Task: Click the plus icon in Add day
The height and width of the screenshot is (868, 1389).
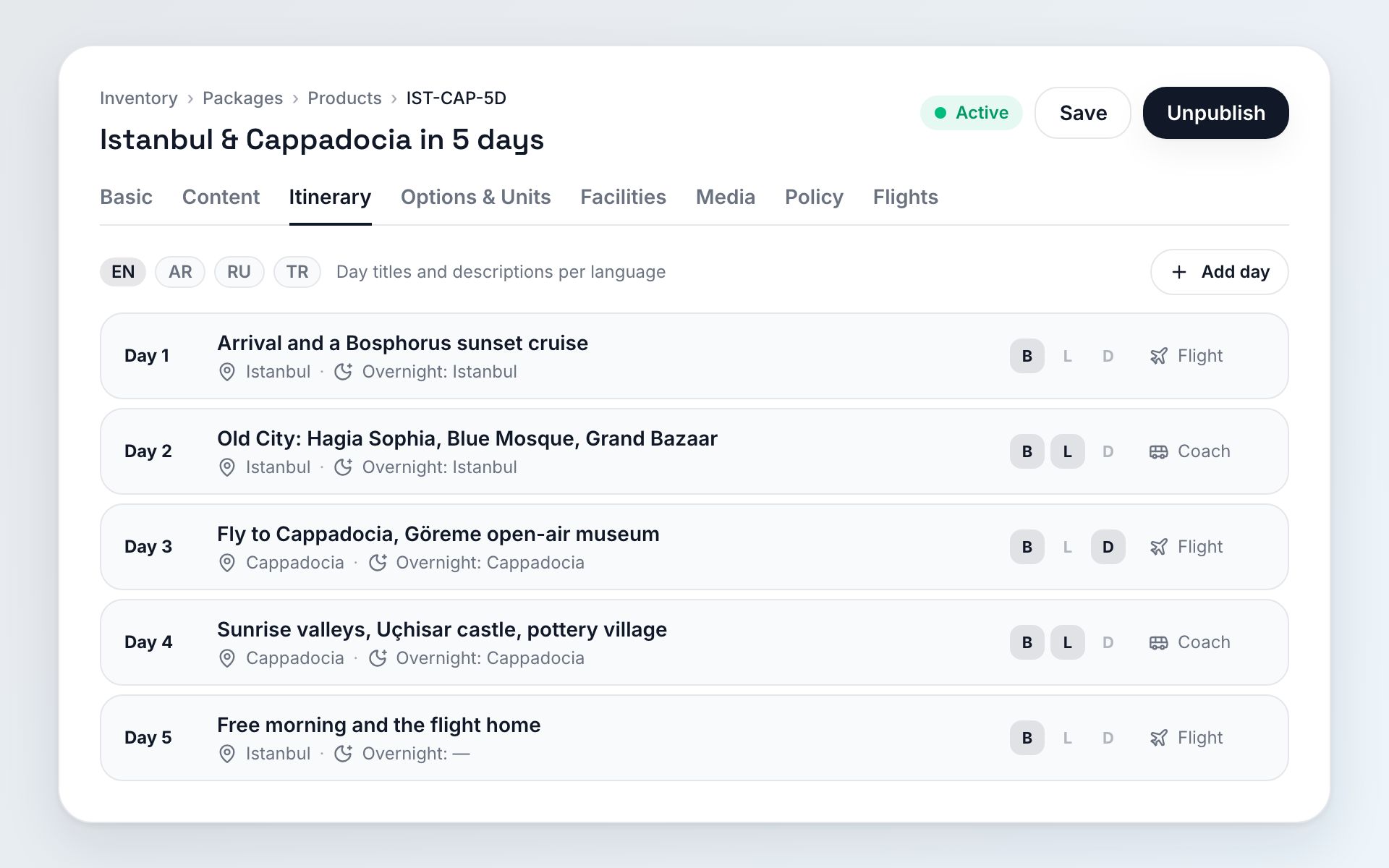Action: (x=1179, y=272)
